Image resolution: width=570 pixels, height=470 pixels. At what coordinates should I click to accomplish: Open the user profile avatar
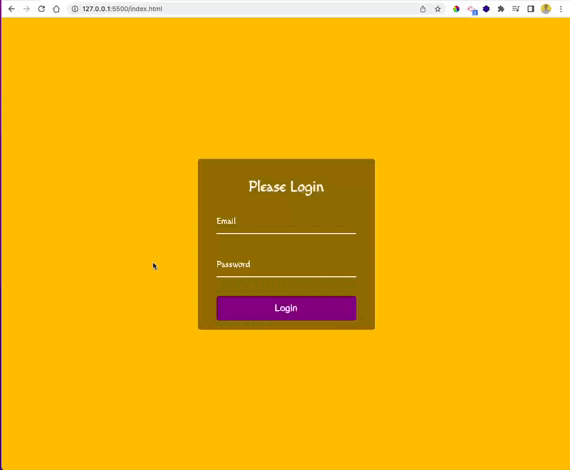[x=546, y=9]
